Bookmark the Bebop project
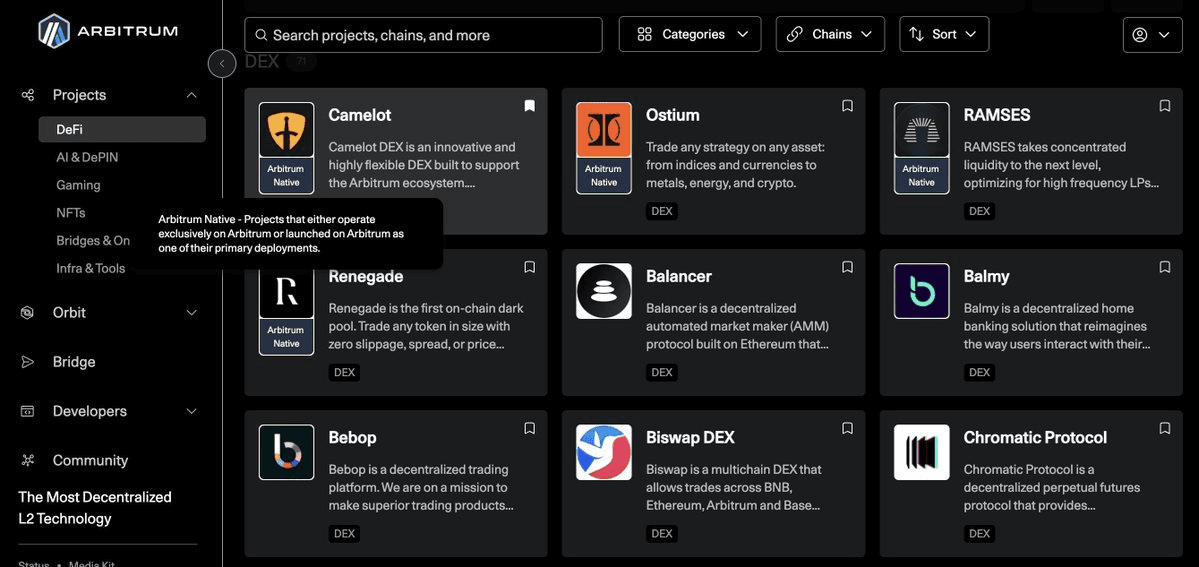Screen dimensions: 1199x567 click(530, 429)
